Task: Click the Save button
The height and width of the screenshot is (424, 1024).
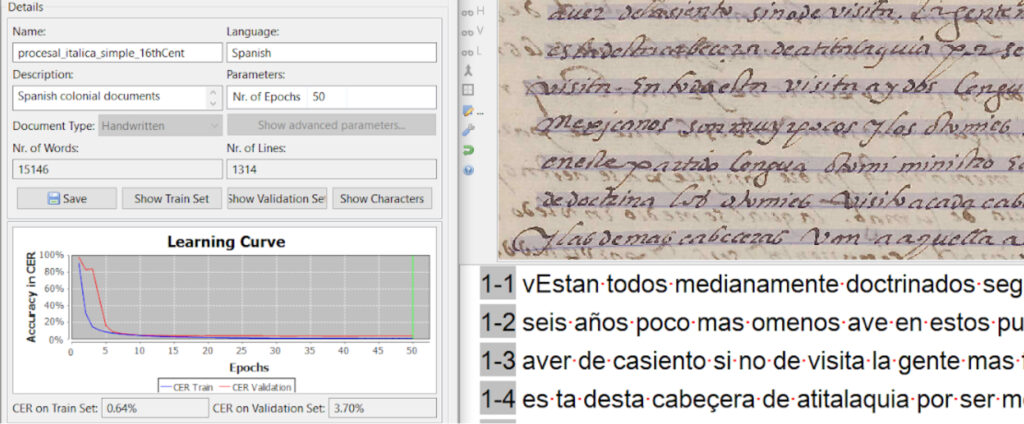Action: [x=66, y=198]
